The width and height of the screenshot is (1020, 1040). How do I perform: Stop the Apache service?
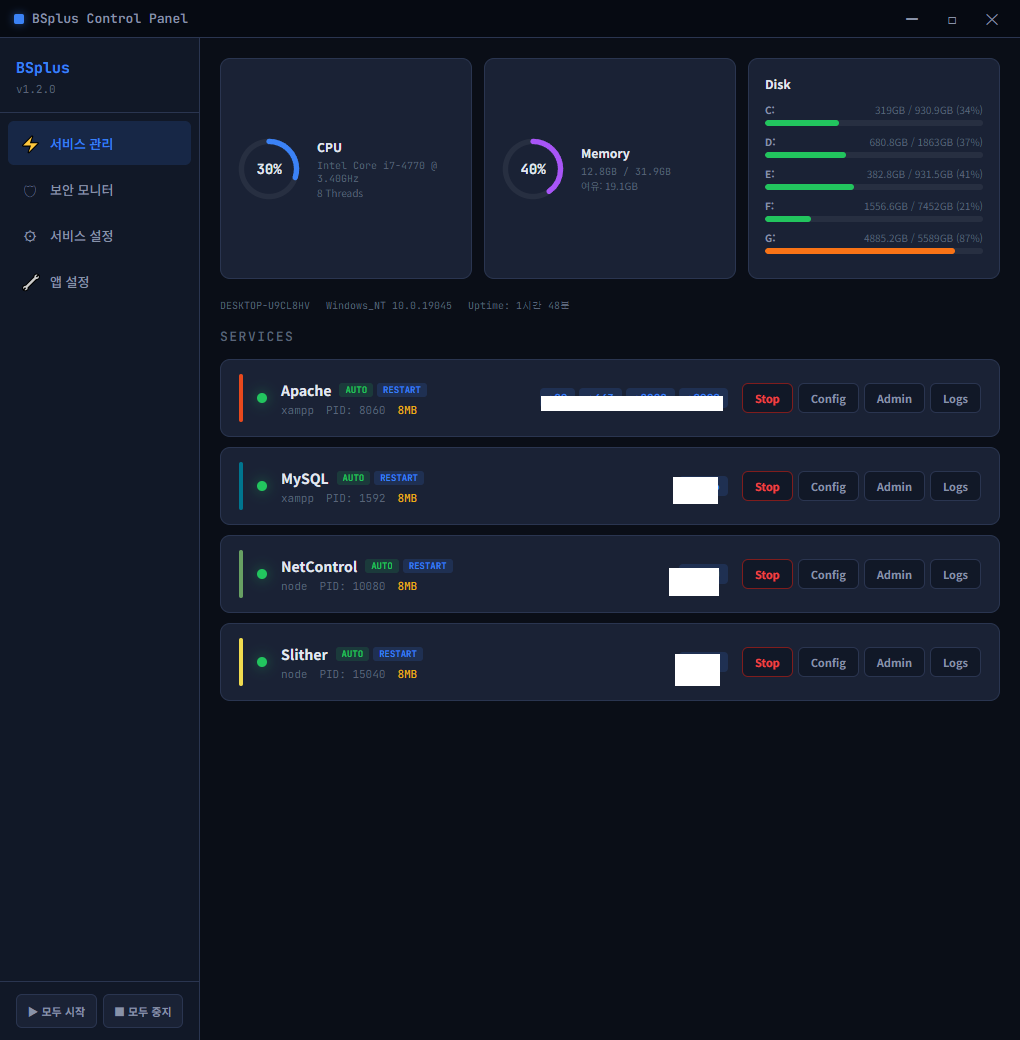click(767, 399)
